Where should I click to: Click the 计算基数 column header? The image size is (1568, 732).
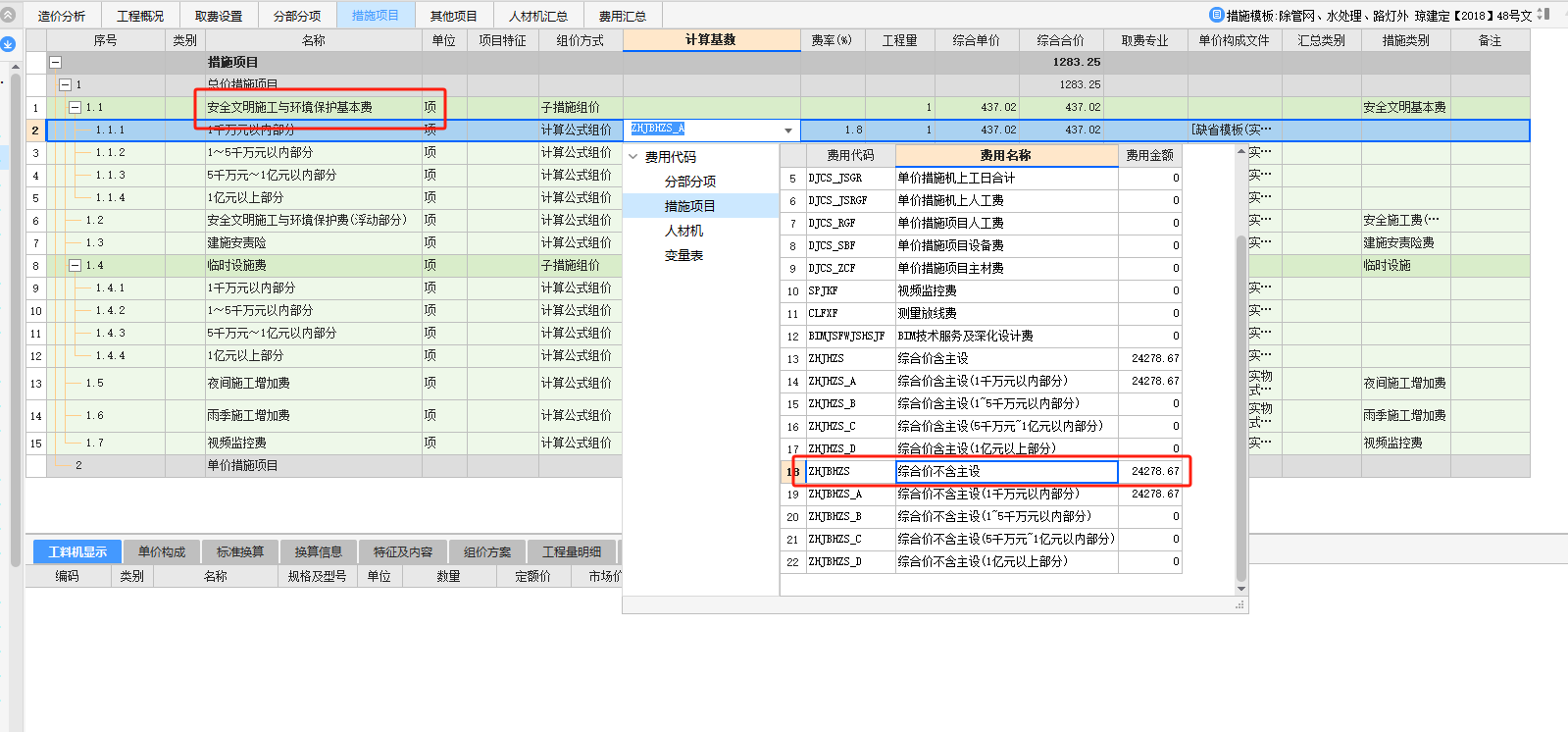(x=711, y=39)
